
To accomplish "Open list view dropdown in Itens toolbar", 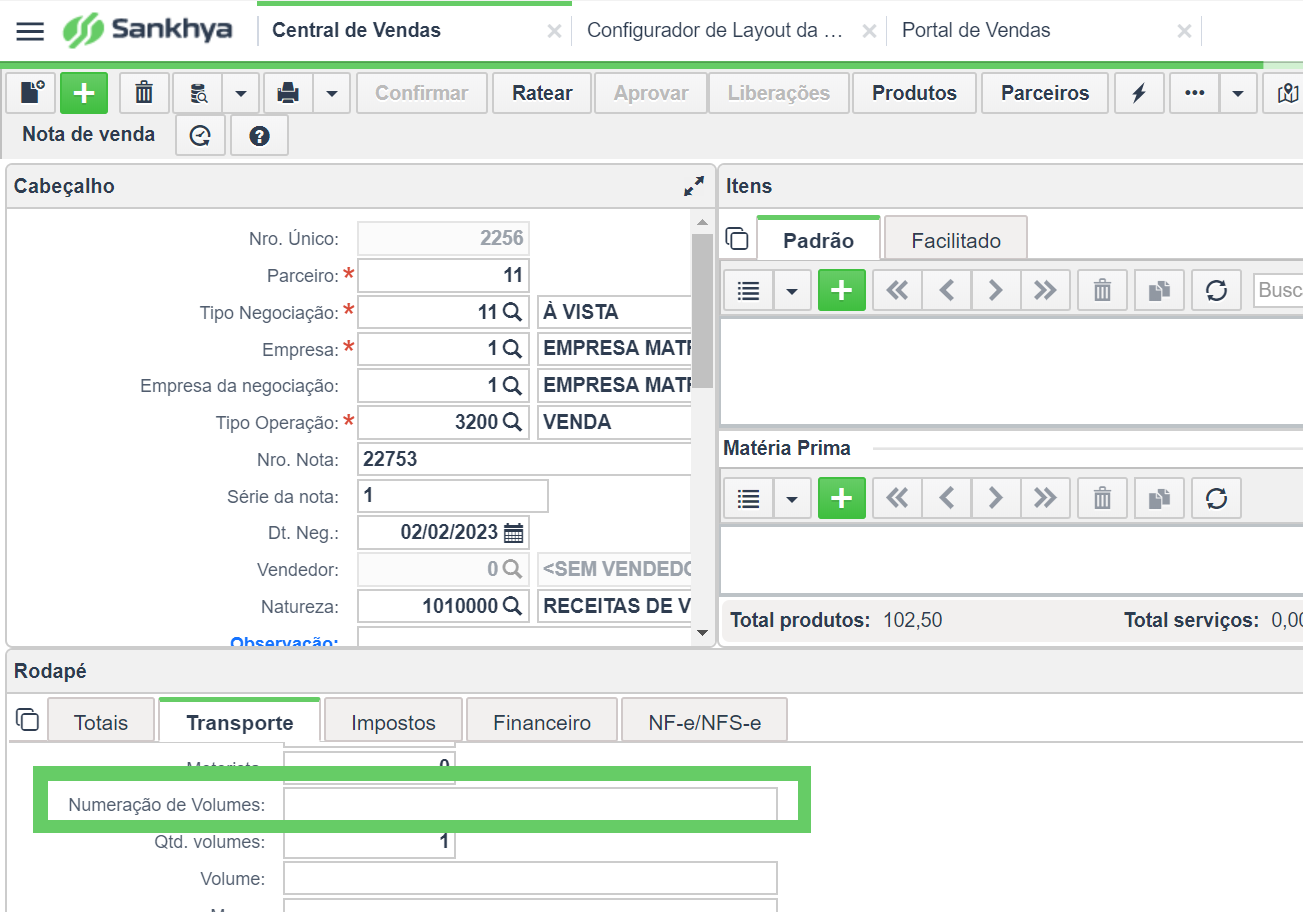I will coord(792,290).
